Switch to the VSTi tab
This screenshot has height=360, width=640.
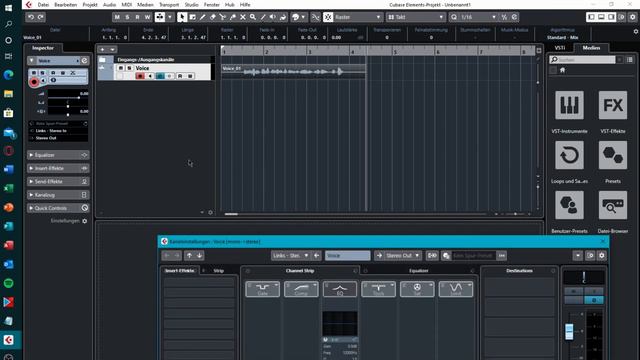pos(560,48)
